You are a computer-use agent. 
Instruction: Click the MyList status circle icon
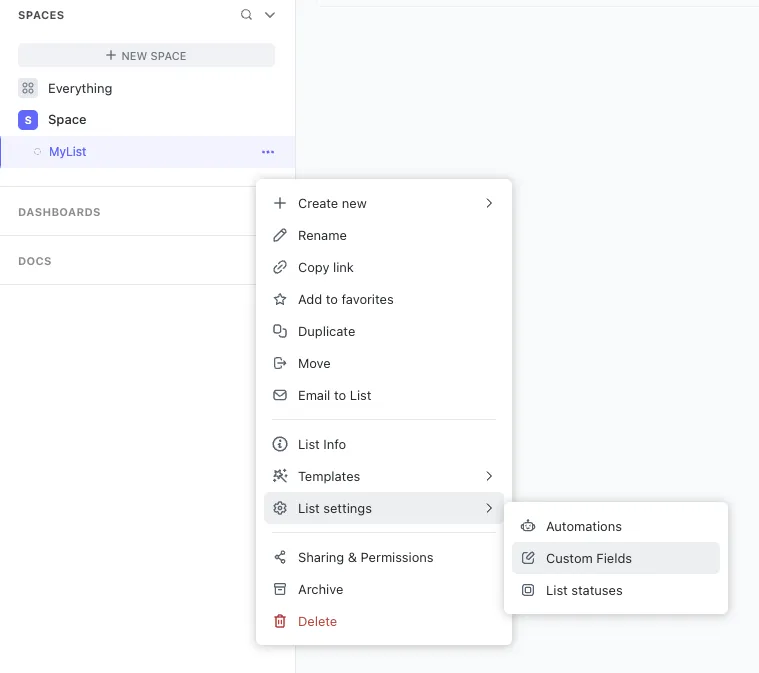(x=37, y=152)
